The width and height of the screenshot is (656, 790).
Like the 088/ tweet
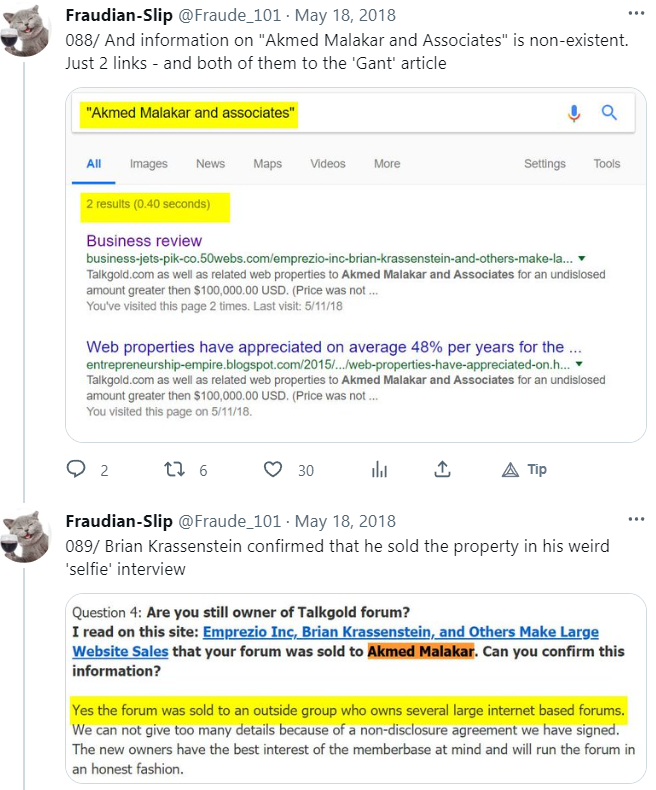click(x=273, y=469)
